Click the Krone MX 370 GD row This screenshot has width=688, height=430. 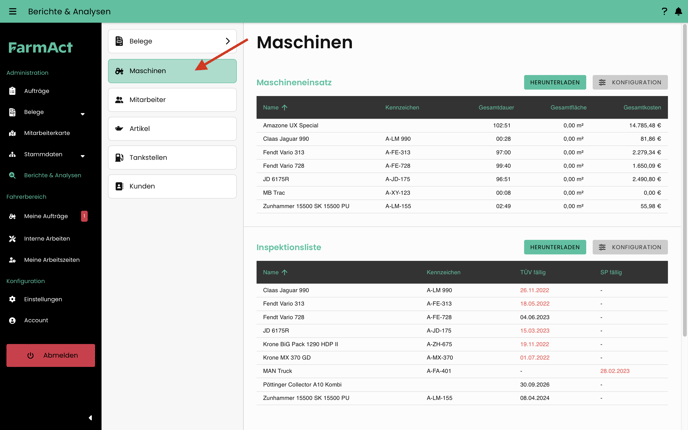click(462, 358)
